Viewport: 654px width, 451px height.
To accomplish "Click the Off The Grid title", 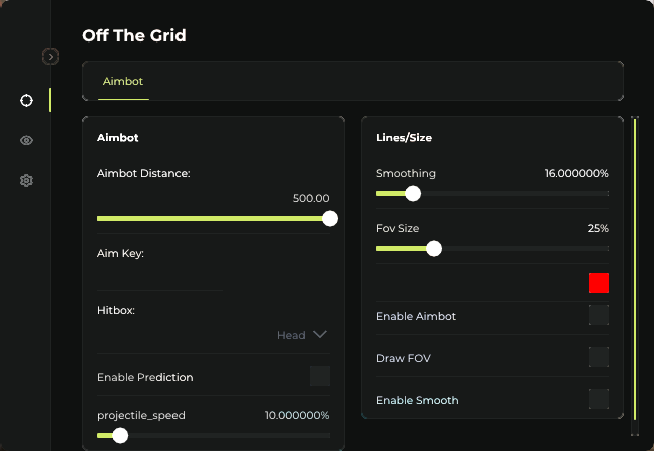I will [x=134, y=36].
